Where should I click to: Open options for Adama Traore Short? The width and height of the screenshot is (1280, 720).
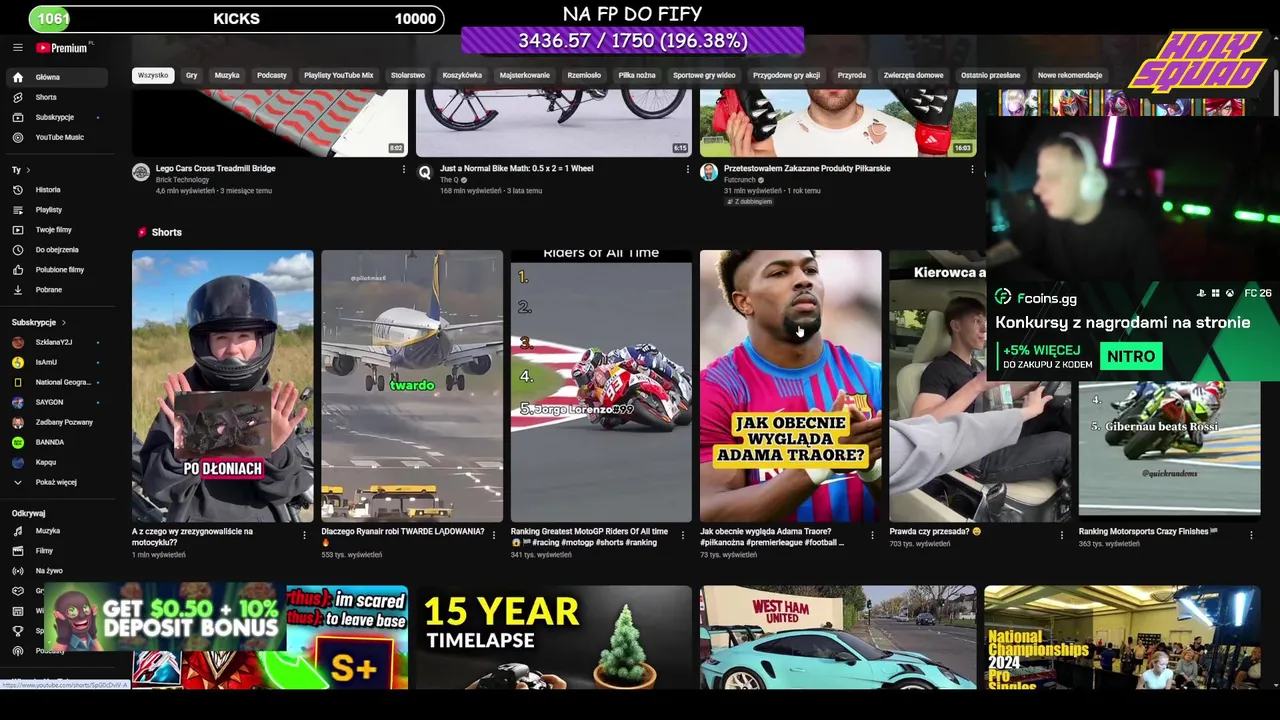click(x=873, y=535)
